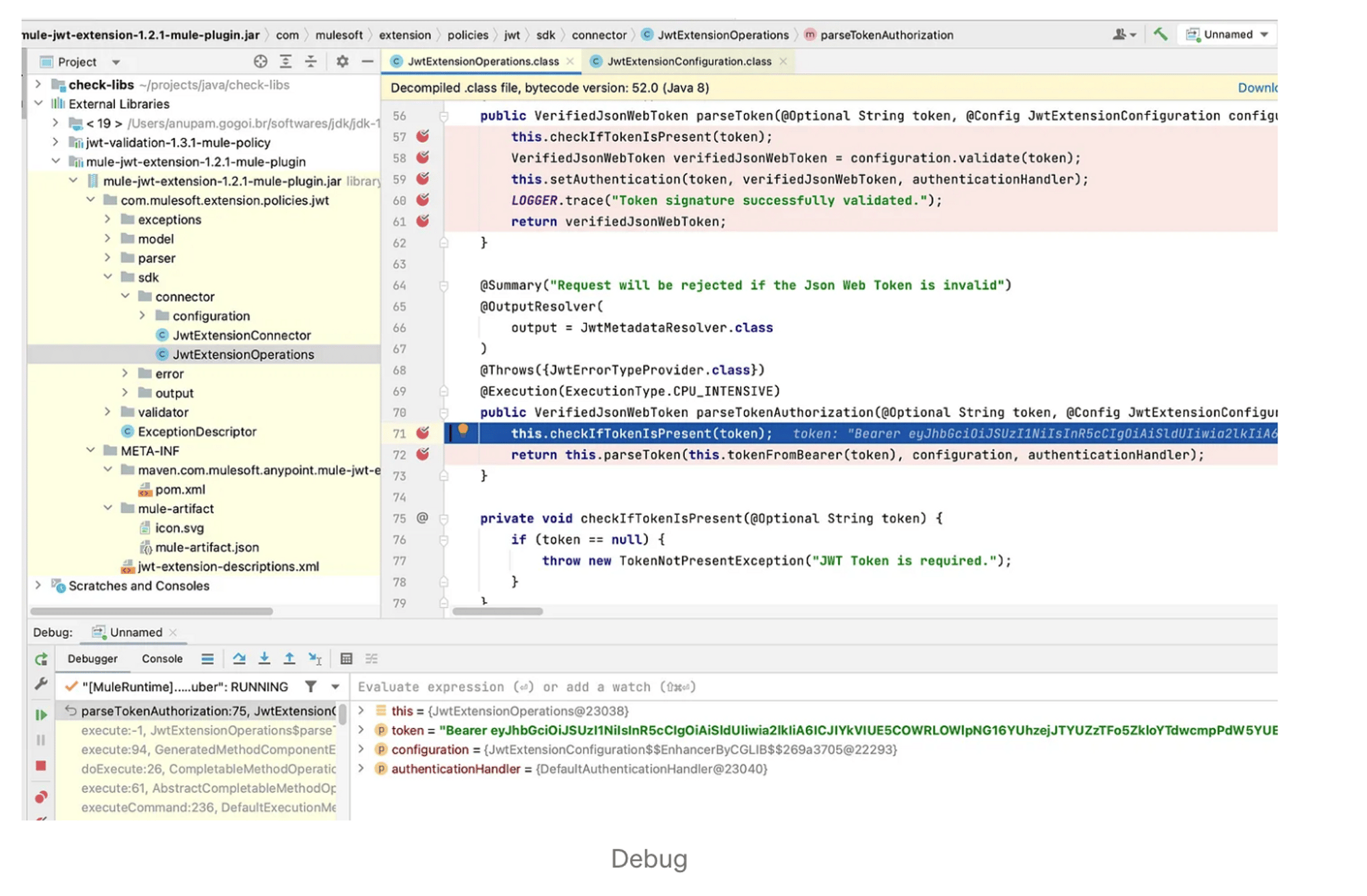
Task: Click the Download link in the decompiler banner
Action: (1259, 88)
